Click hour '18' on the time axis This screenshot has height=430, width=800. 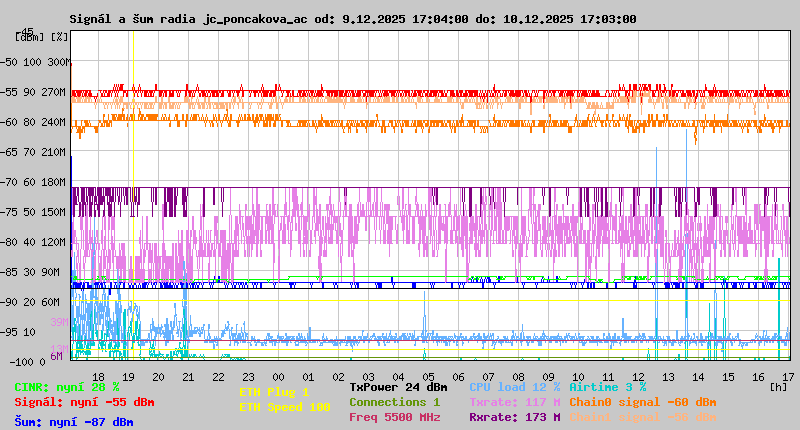coord(98,377)
